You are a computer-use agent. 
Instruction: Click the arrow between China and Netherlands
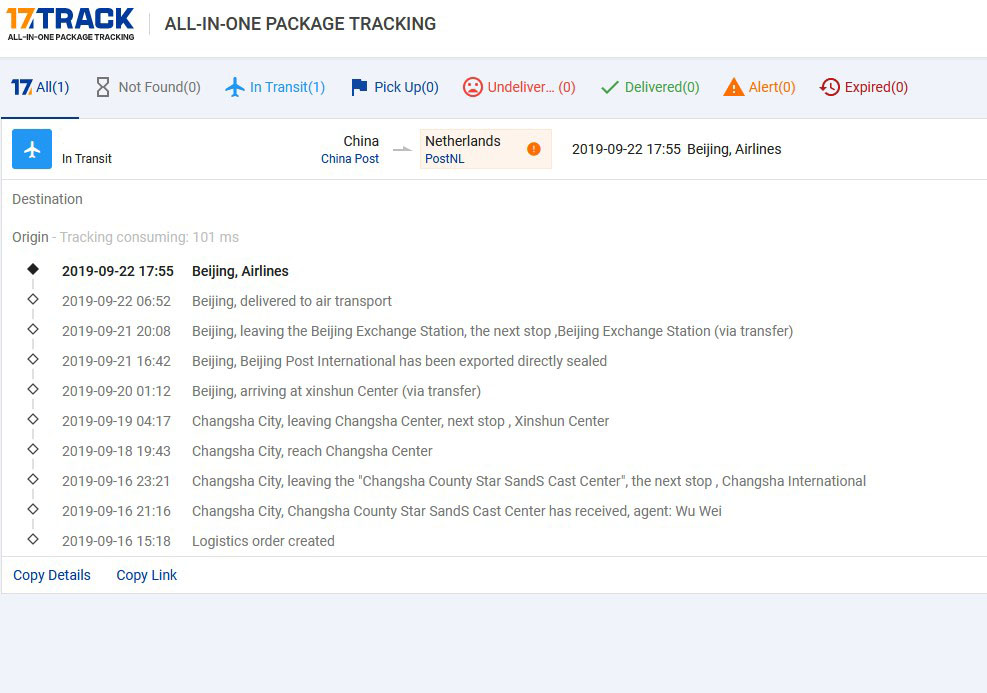click(402, 149)
